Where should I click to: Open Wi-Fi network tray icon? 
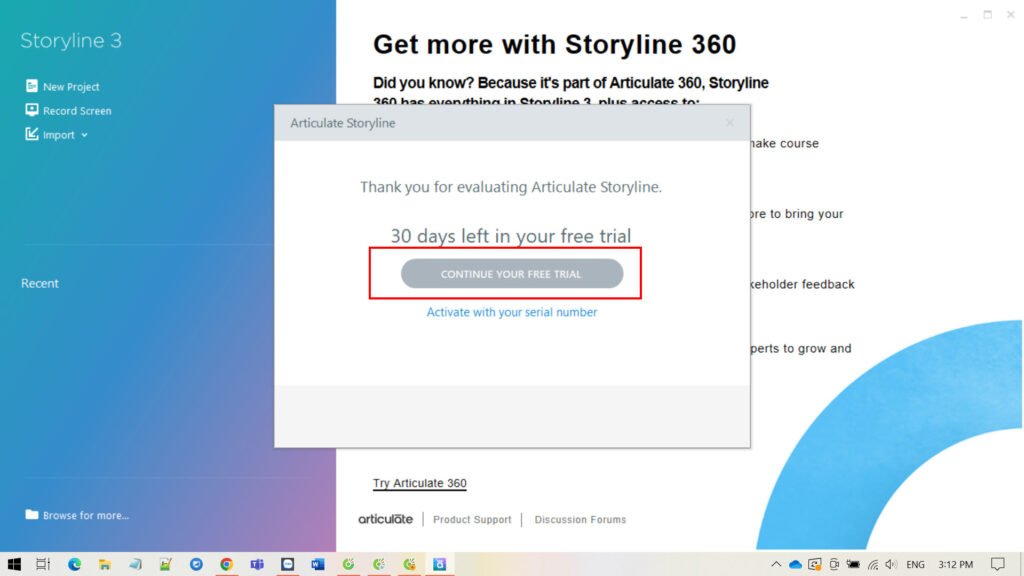tap(872, 564)
